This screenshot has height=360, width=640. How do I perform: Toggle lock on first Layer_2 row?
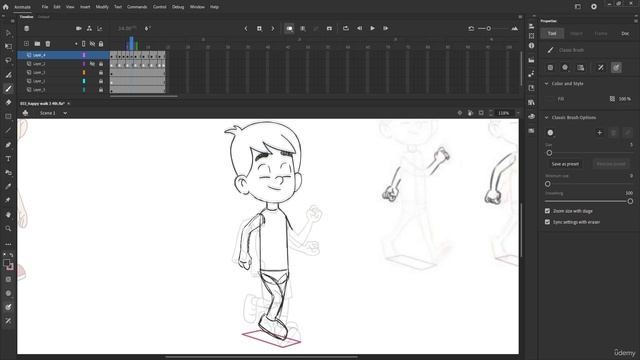[x=101, y=64]
